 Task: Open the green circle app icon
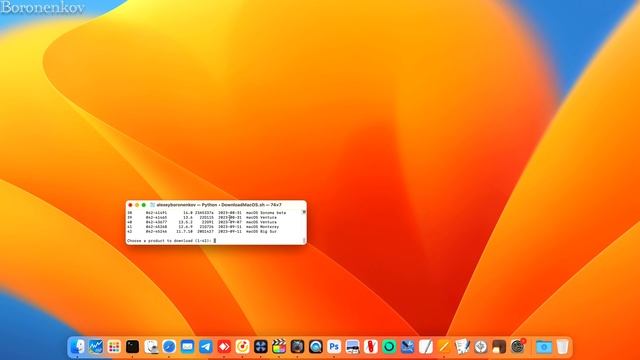coord(389,347)
